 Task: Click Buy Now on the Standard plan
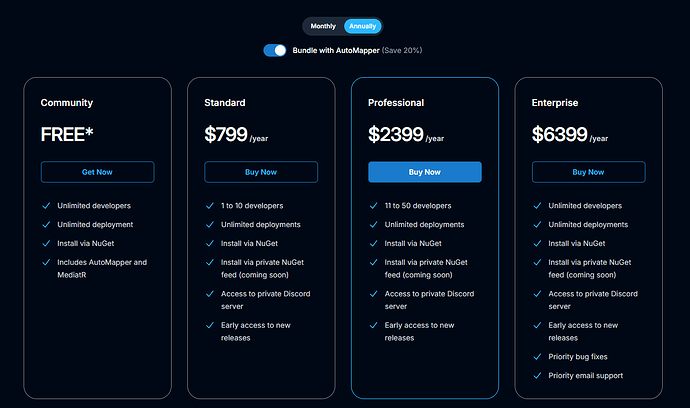pyautogui.click(x=261, y=172)
